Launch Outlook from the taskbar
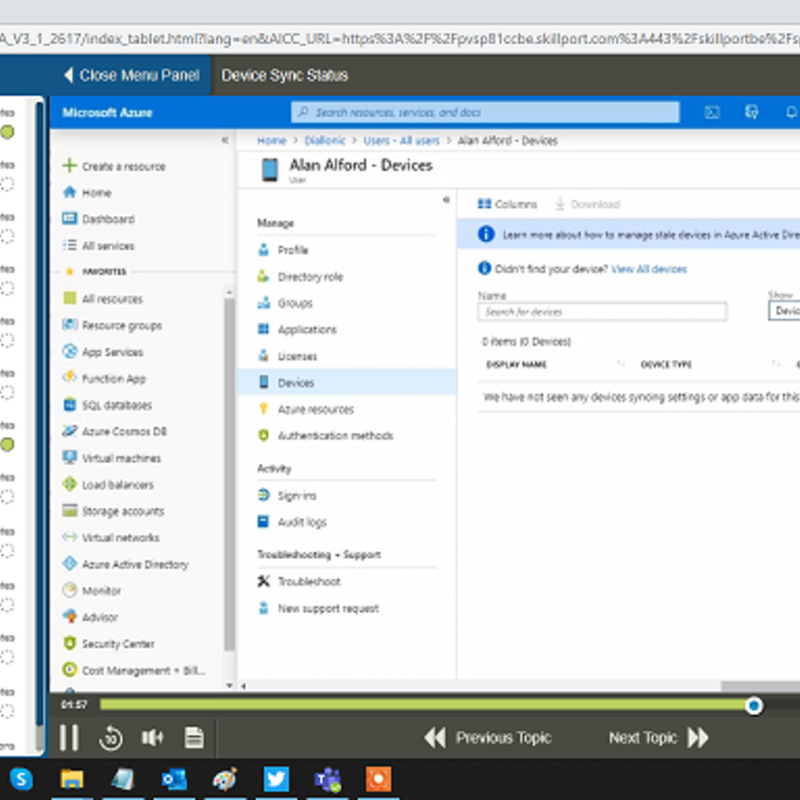 coord(174,779)
